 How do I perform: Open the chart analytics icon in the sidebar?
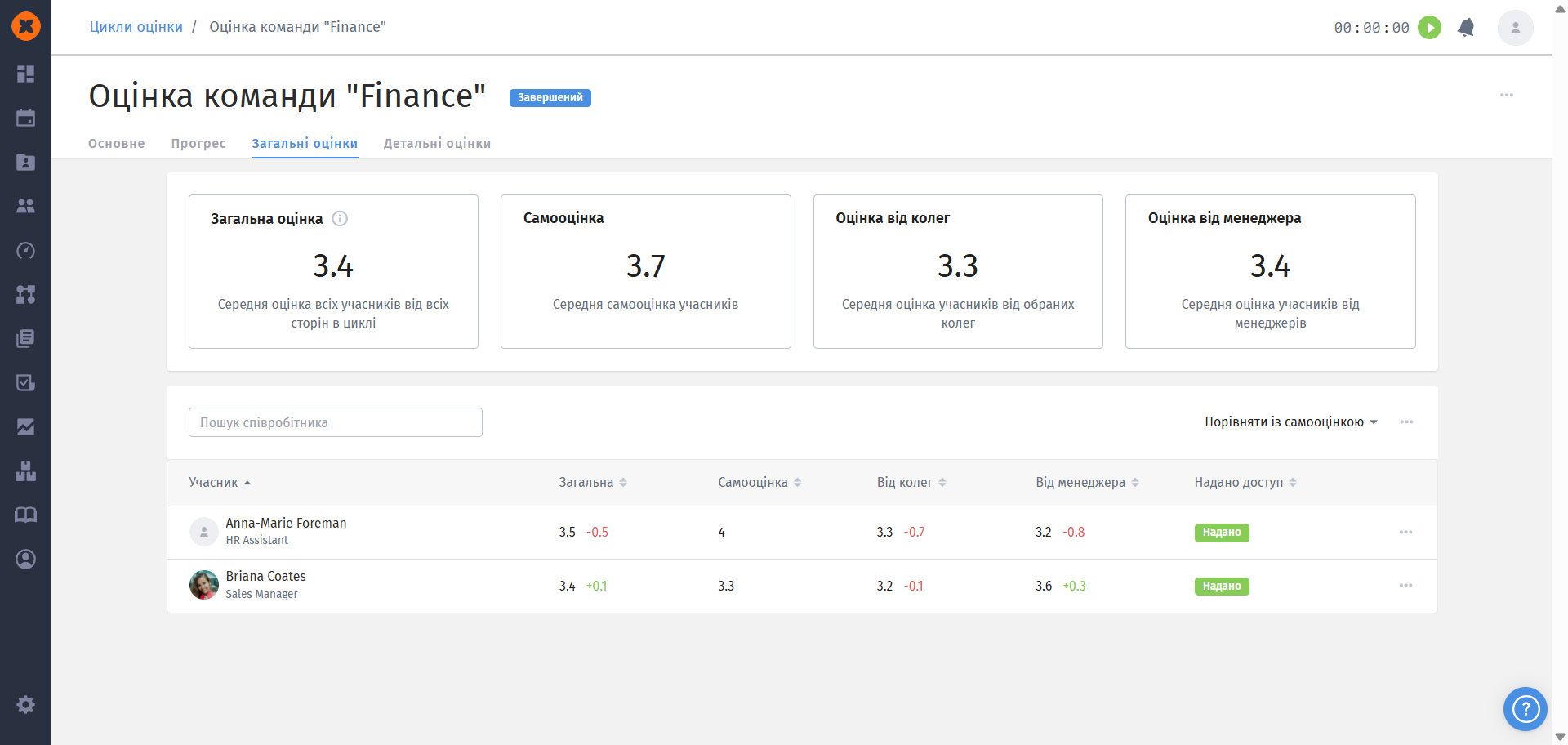click(26, 426)
